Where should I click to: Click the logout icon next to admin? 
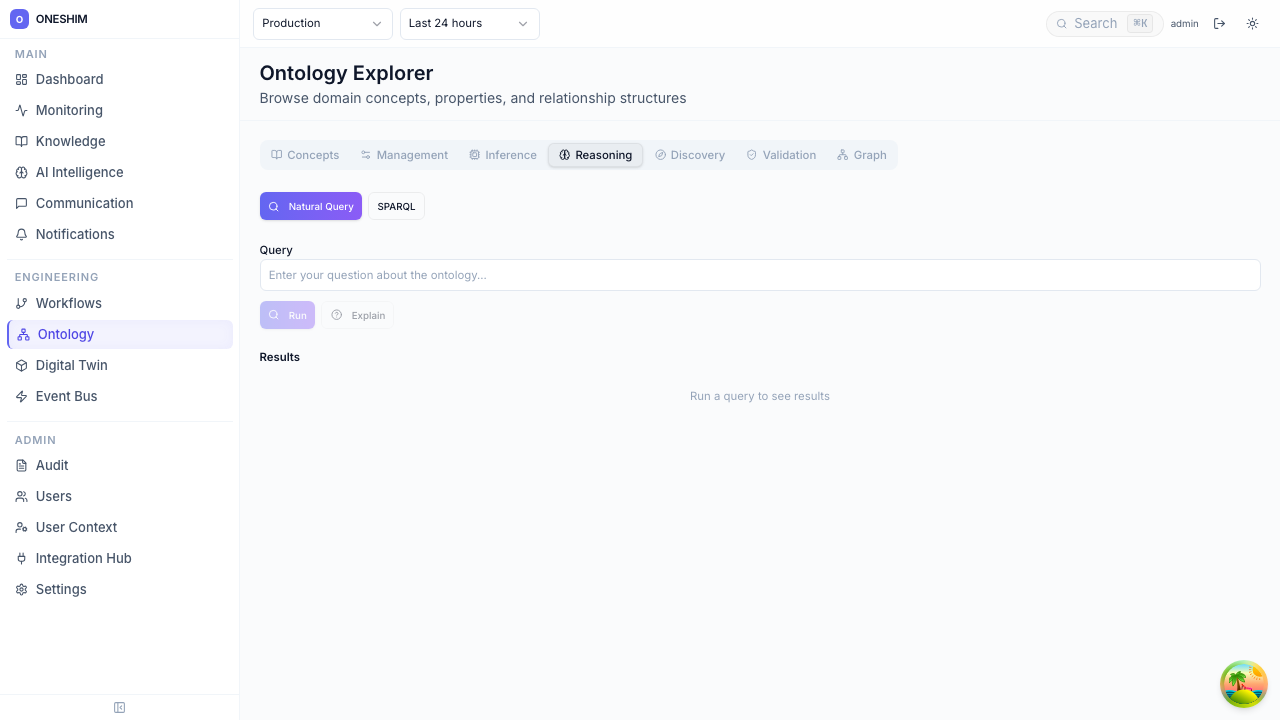coord(1219,24)
